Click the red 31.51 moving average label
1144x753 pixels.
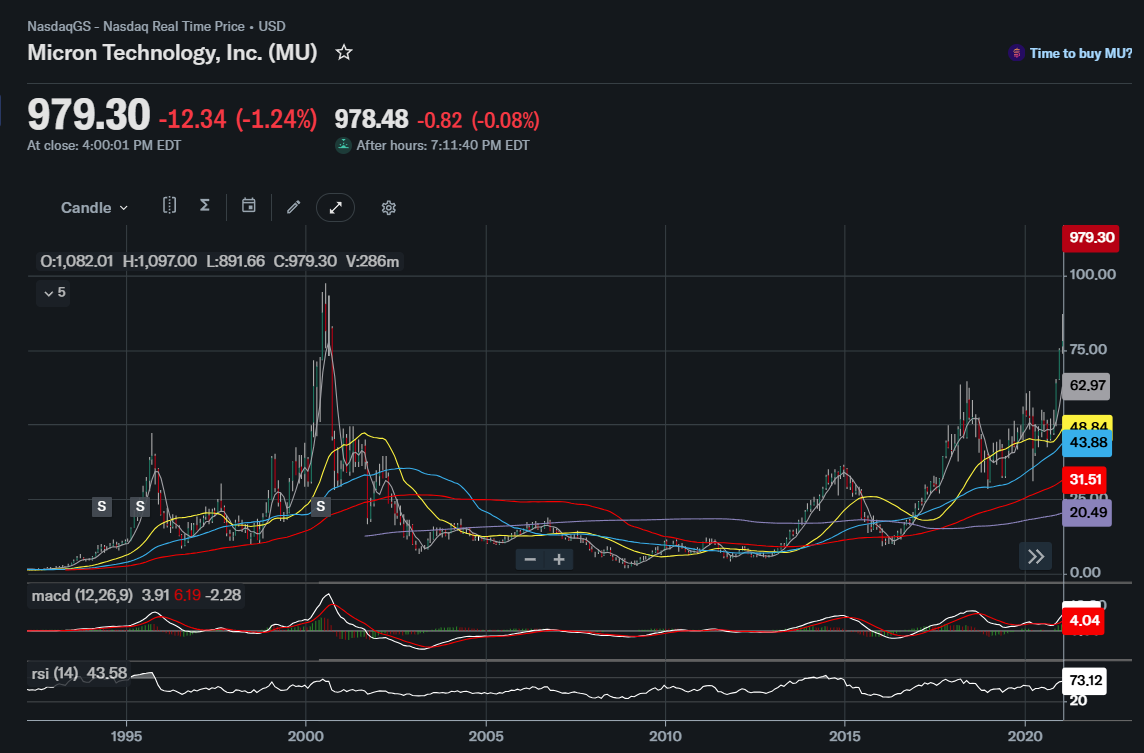pos(1084,480)
